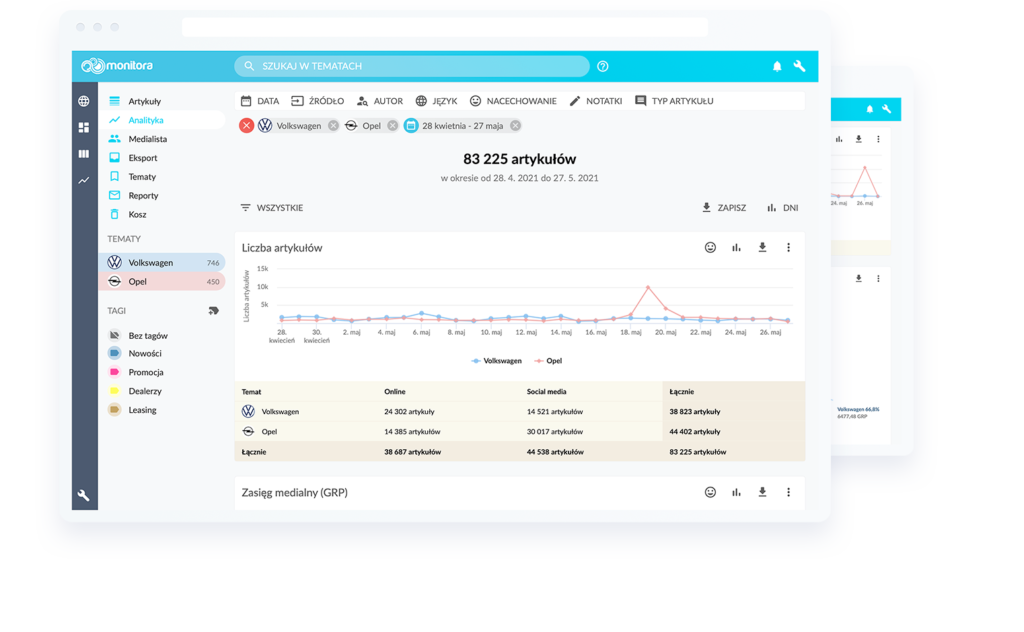Select the Volkswagen topic with count 746
Image resolution: width=1024 pixels, height=632 pixels.
tap(162, 262)
